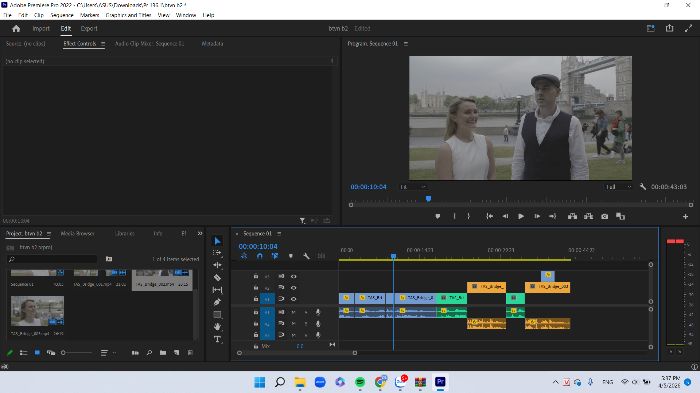
Task: Step back one frame in Program monitor
Action: pos(505,216)
